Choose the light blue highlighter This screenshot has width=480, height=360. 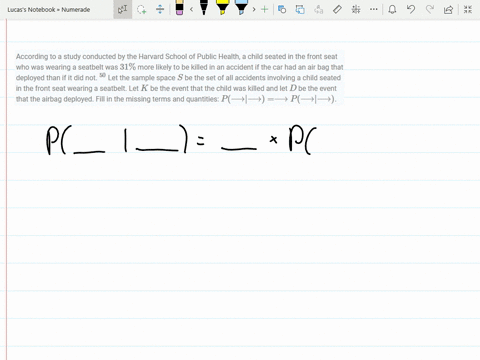point(241,8)
